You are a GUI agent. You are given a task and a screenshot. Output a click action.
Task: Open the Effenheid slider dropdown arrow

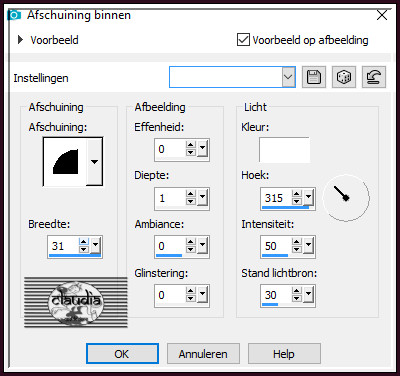click(x=202, y=147)
